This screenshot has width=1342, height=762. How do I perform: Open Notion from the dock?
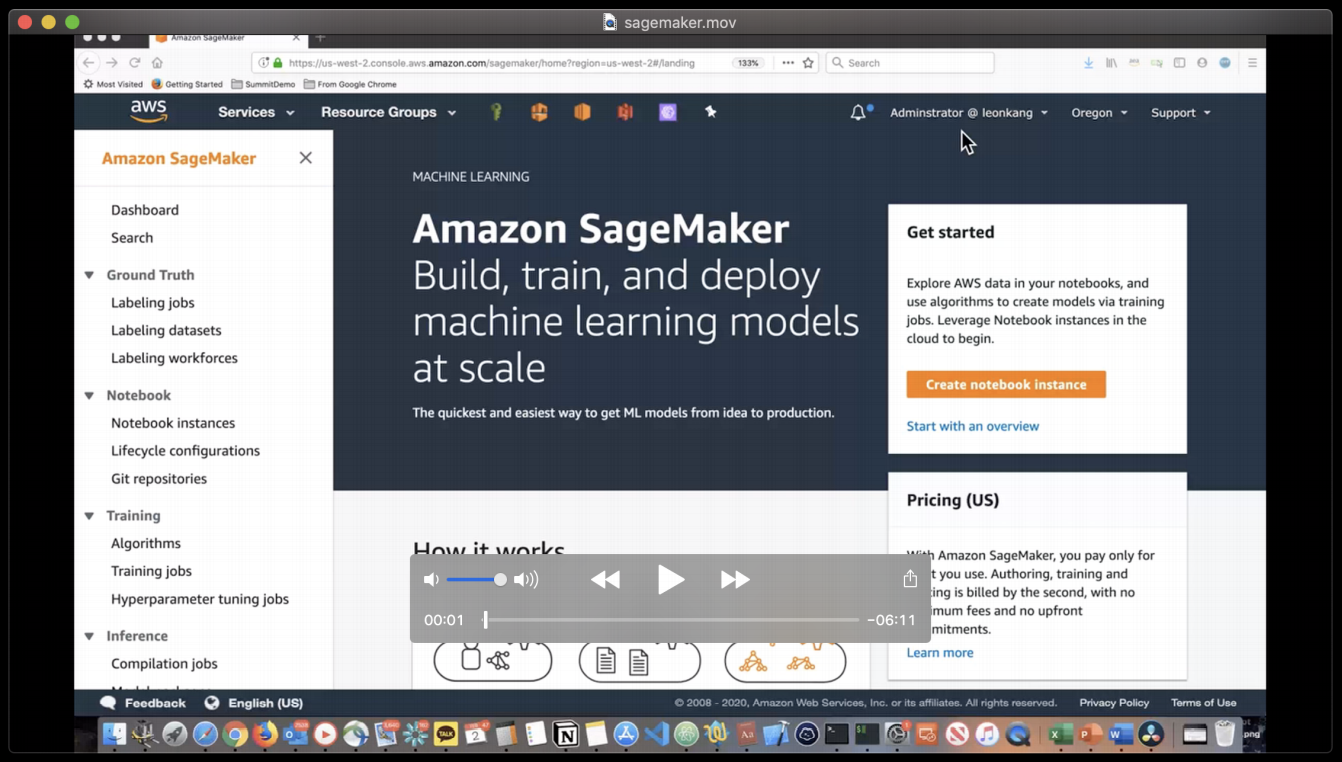tap(566, 734)
